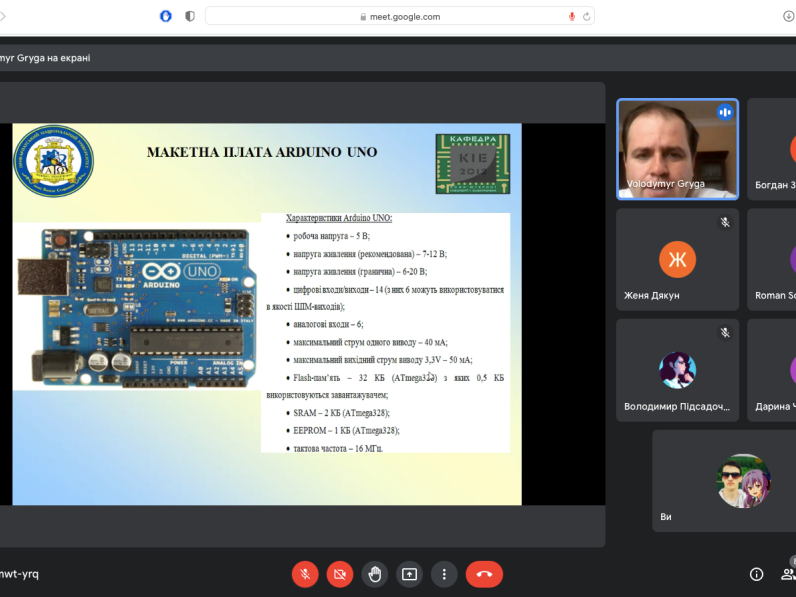Select the Володимир Підсадоч... participant tile

click(x=677, y=369)
